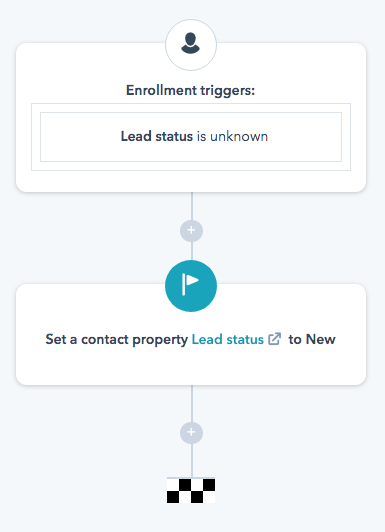Click the 'is unknown' condition text

click(x=232, y=136)
